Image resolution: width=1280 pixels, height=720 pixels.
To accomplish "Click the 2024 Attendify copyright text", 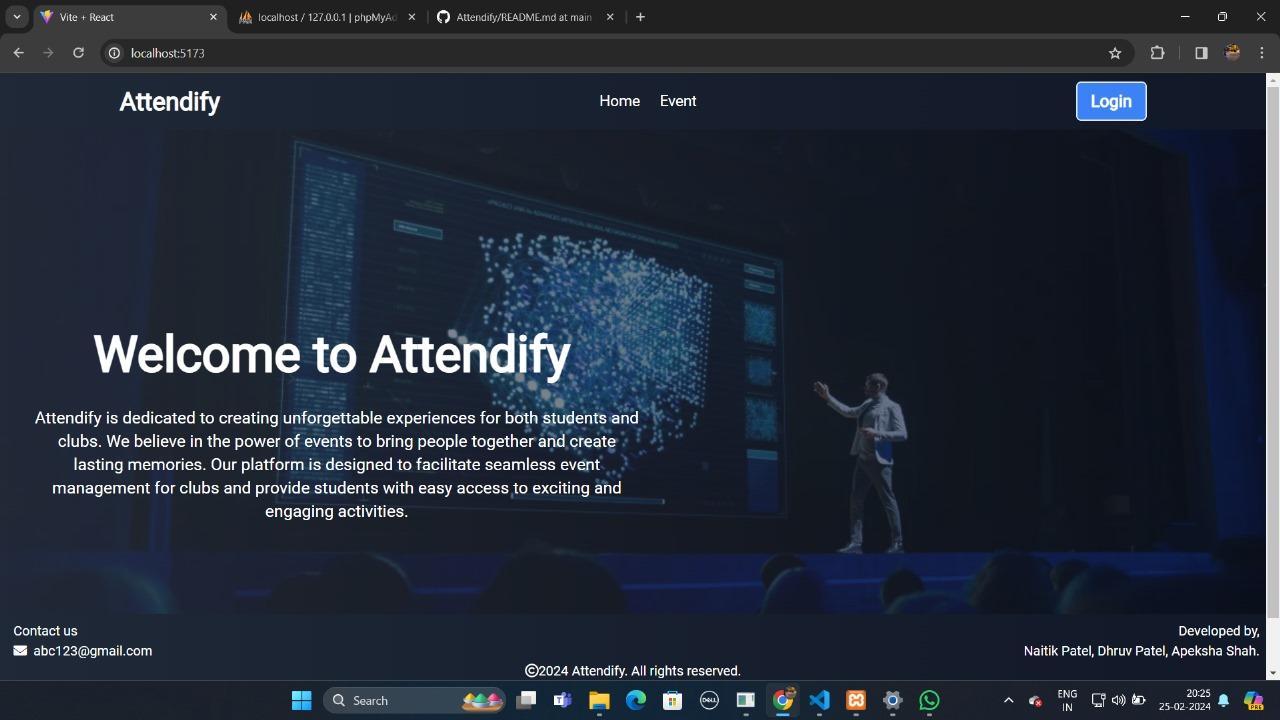I will [x=633, y=671].
